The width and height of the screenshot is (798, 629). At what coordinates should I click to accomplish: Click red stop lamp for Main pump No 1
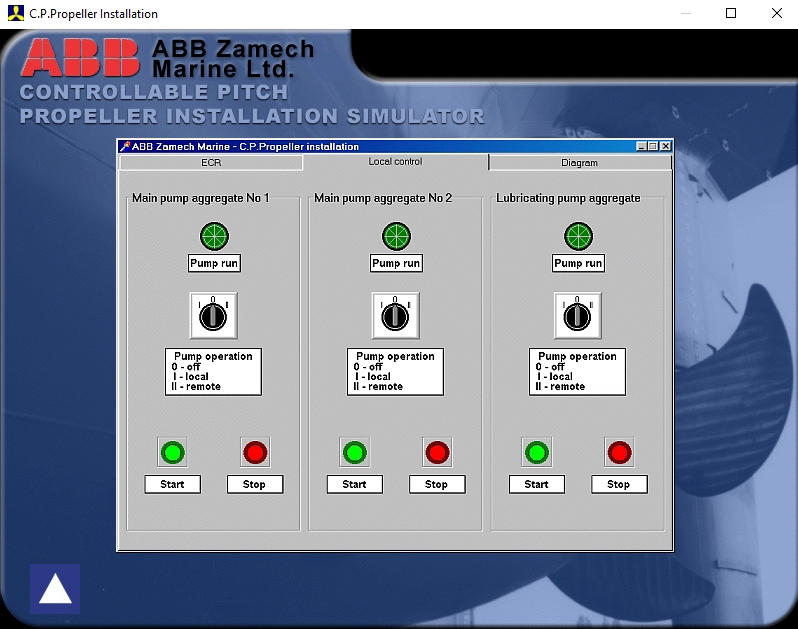(x=255, y=452)
